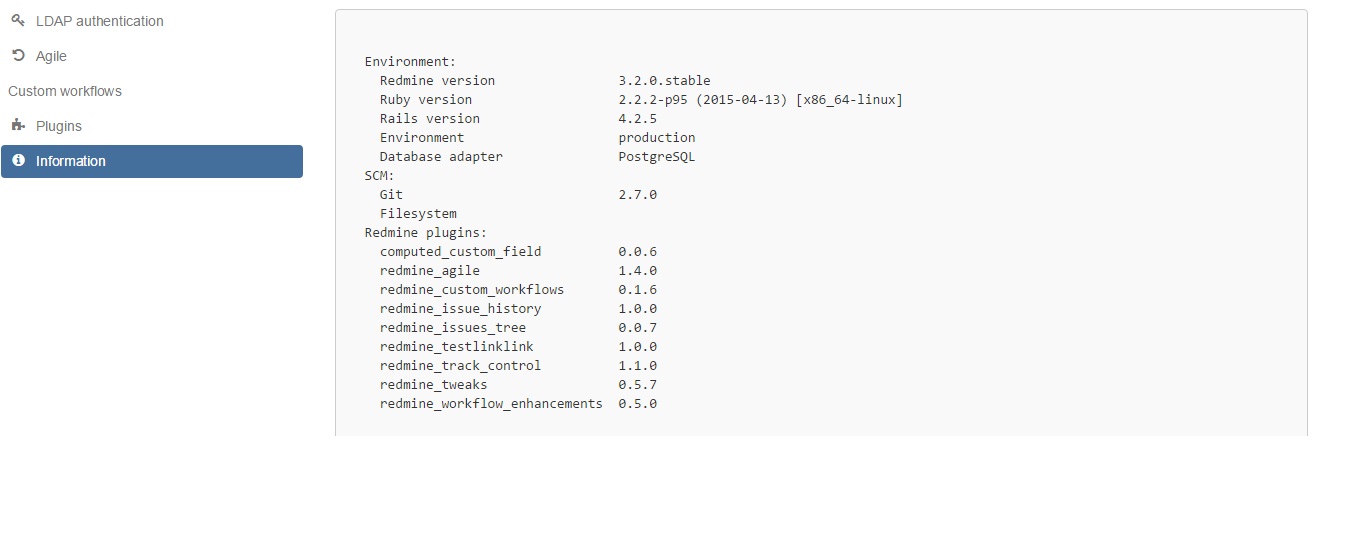The image size is (1360, 560).
Task: Click the Git version 2.7.0 text
Action: coord(637,195)
